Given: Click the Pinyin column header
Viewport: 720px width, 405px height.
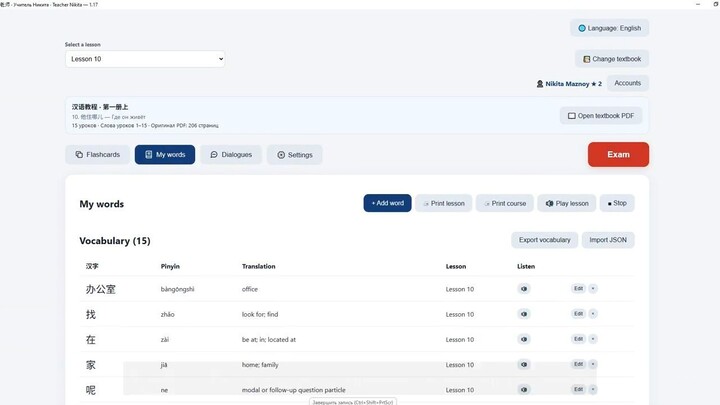Looking at the screenshot, I should click(170, 266).
